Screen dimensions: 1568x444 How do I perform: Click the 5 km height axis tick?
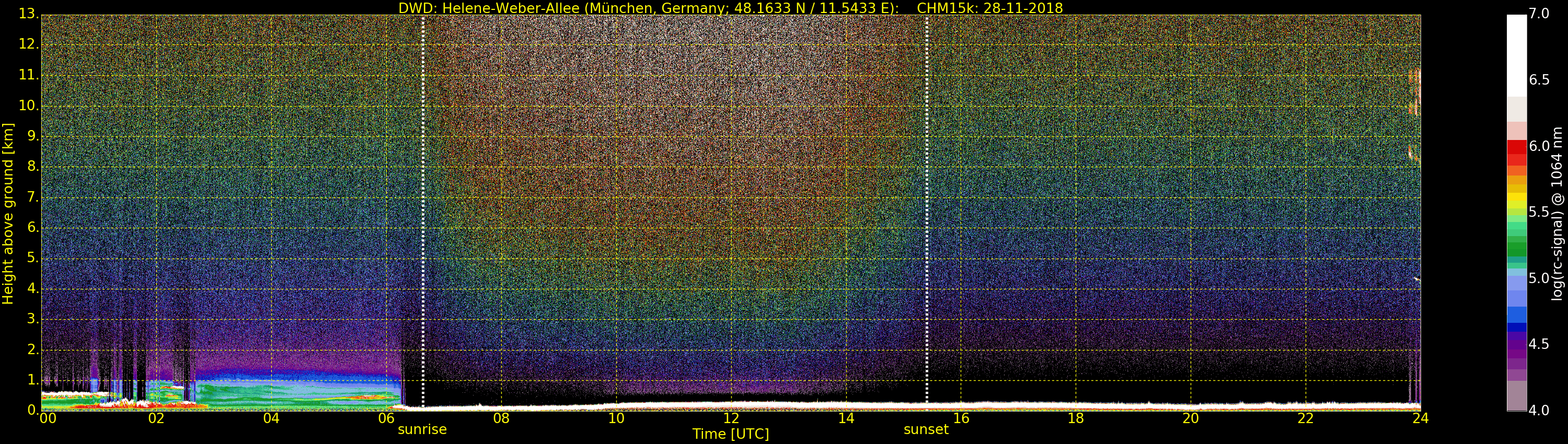click(x=32, y=259)
